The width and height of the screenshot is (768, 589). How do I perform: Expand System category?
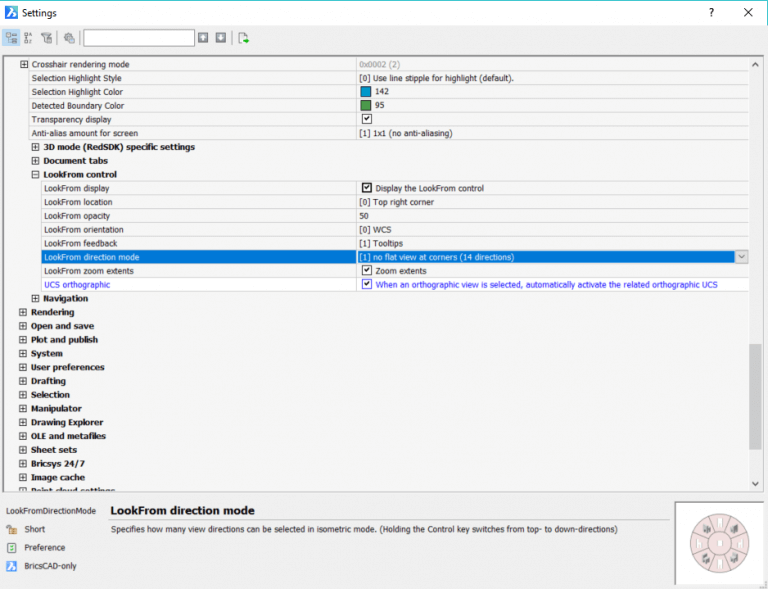point(23,353)
